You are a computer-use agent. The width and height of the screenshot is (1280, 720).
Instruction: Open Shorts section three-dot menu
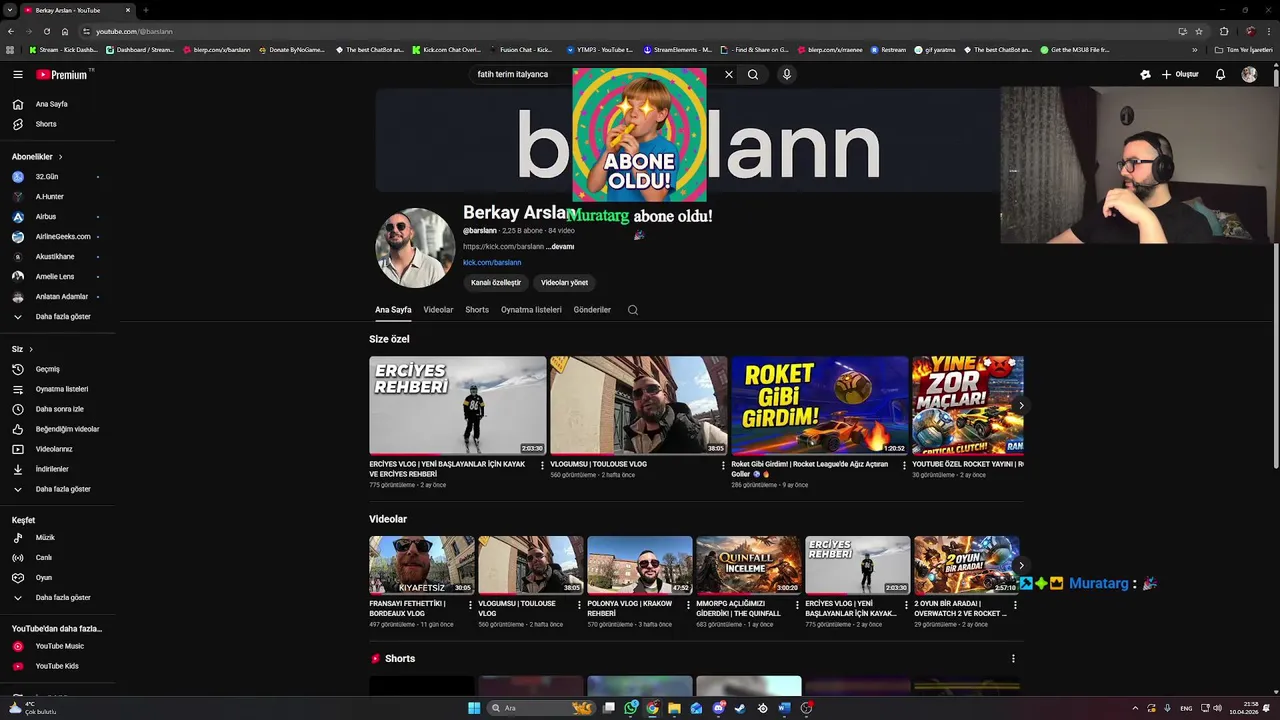[1013, 659]
